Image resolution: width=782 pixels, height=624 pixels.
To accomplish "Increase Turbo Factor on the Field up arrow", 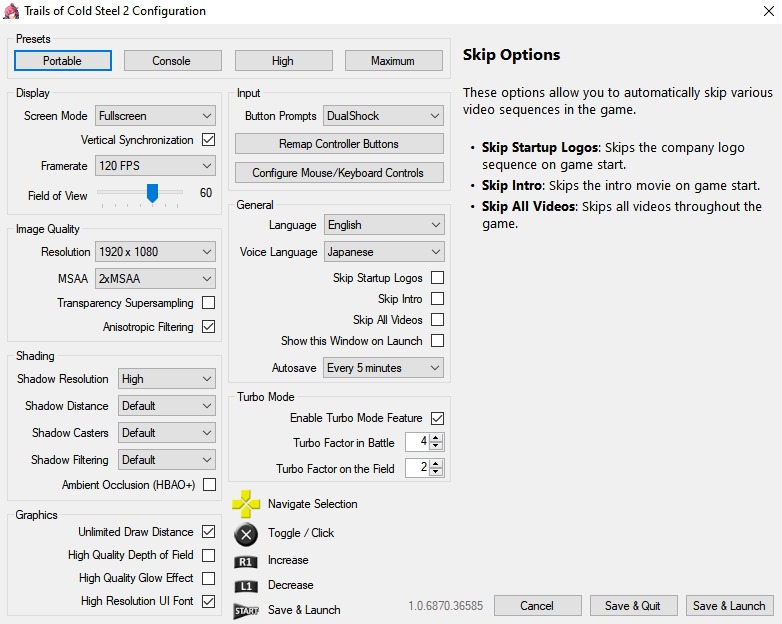I will (x=436, y=464).
